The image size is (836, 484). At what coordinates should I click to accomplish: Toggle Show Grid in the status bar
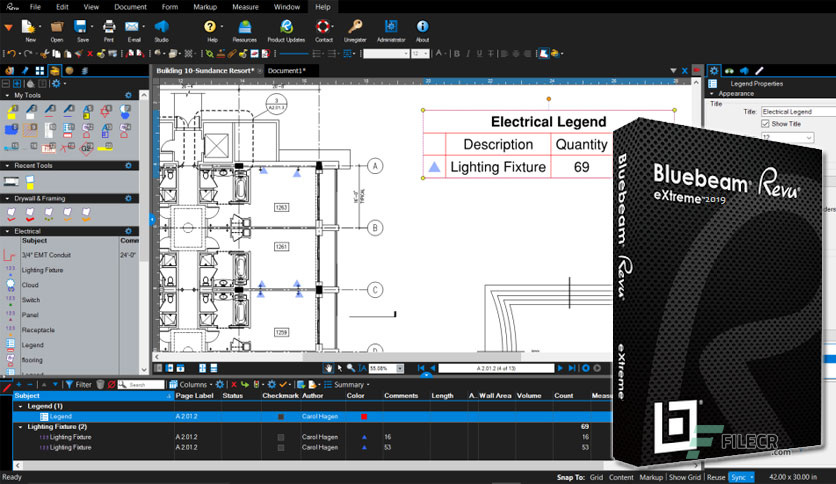[685, 477]
